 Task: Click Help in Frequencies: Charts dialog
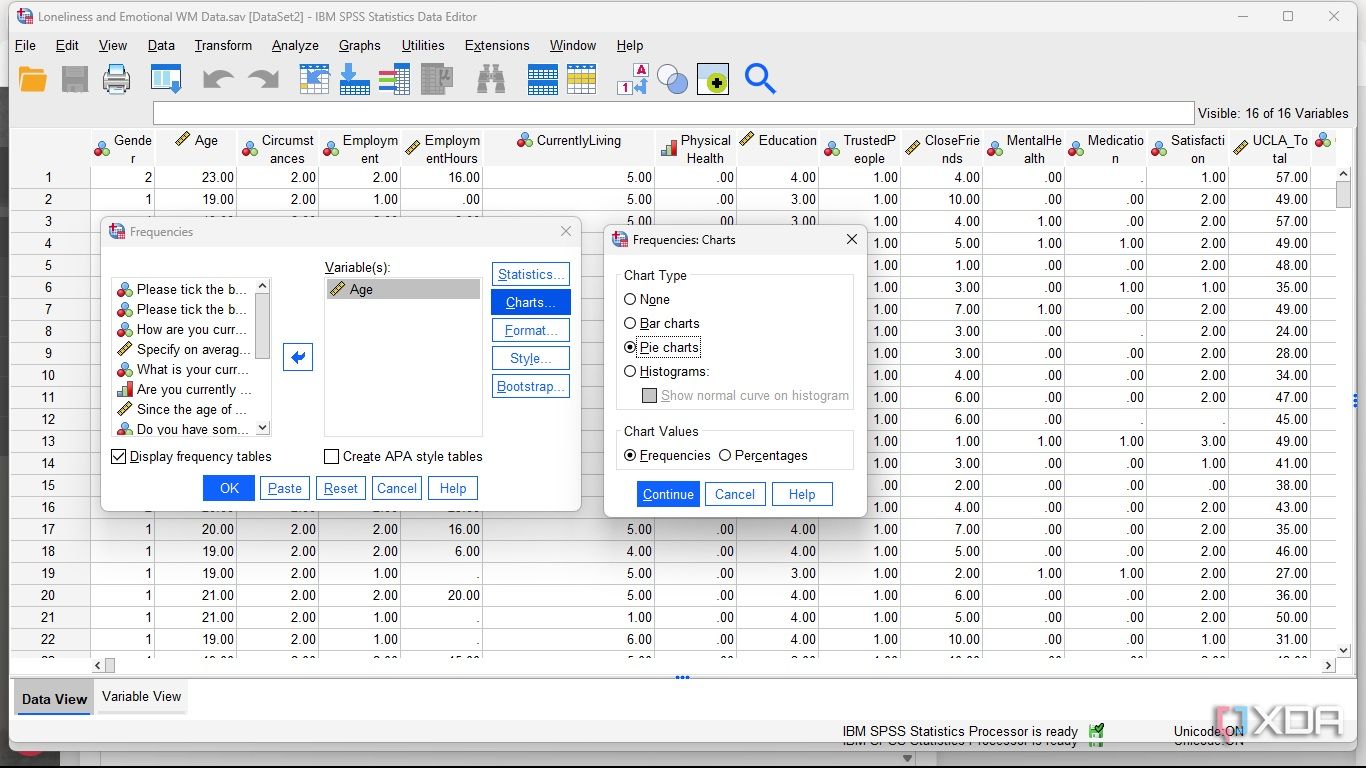[802, 494]
